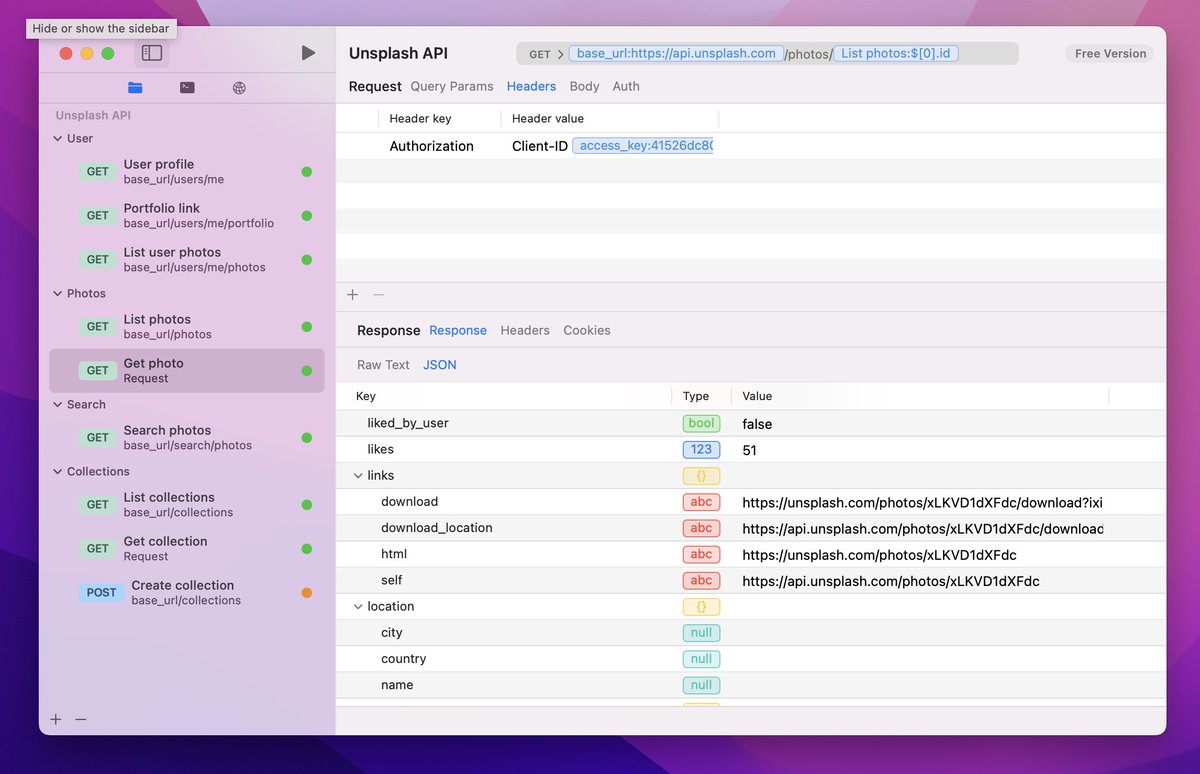
Task: Select the Create collection POST request
Action: click(x=187, y=592)
